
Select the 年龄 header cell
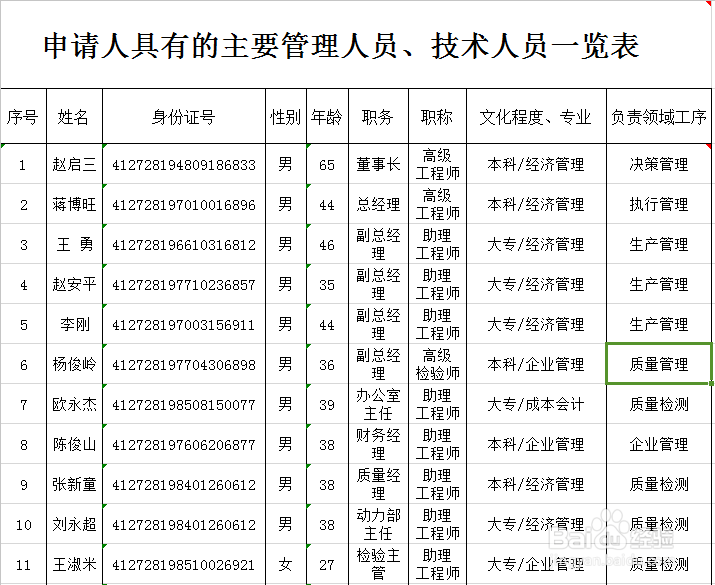[x=327, y=116]
